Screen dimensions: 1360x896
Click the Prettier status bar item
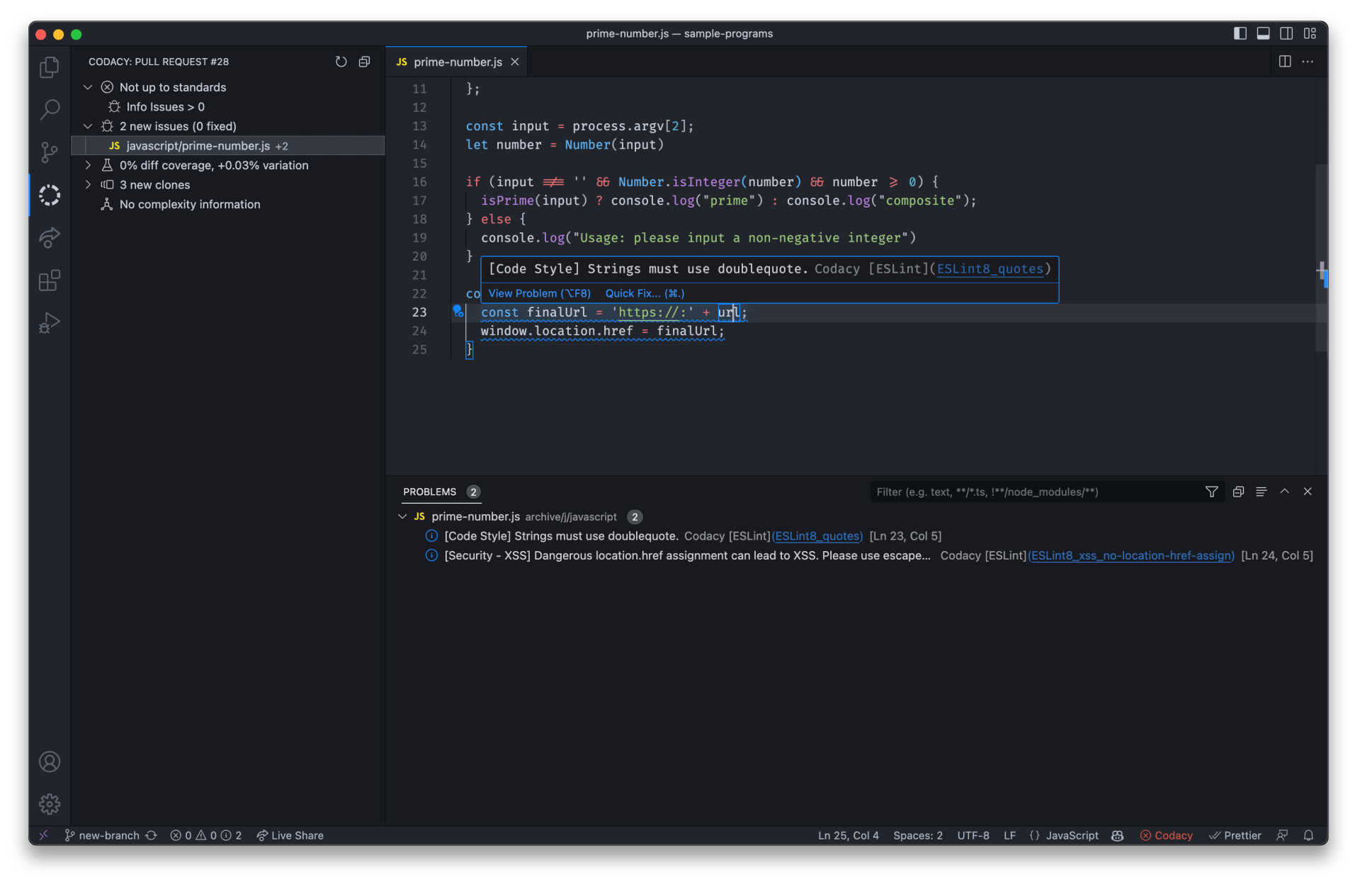pos(1235,835)
